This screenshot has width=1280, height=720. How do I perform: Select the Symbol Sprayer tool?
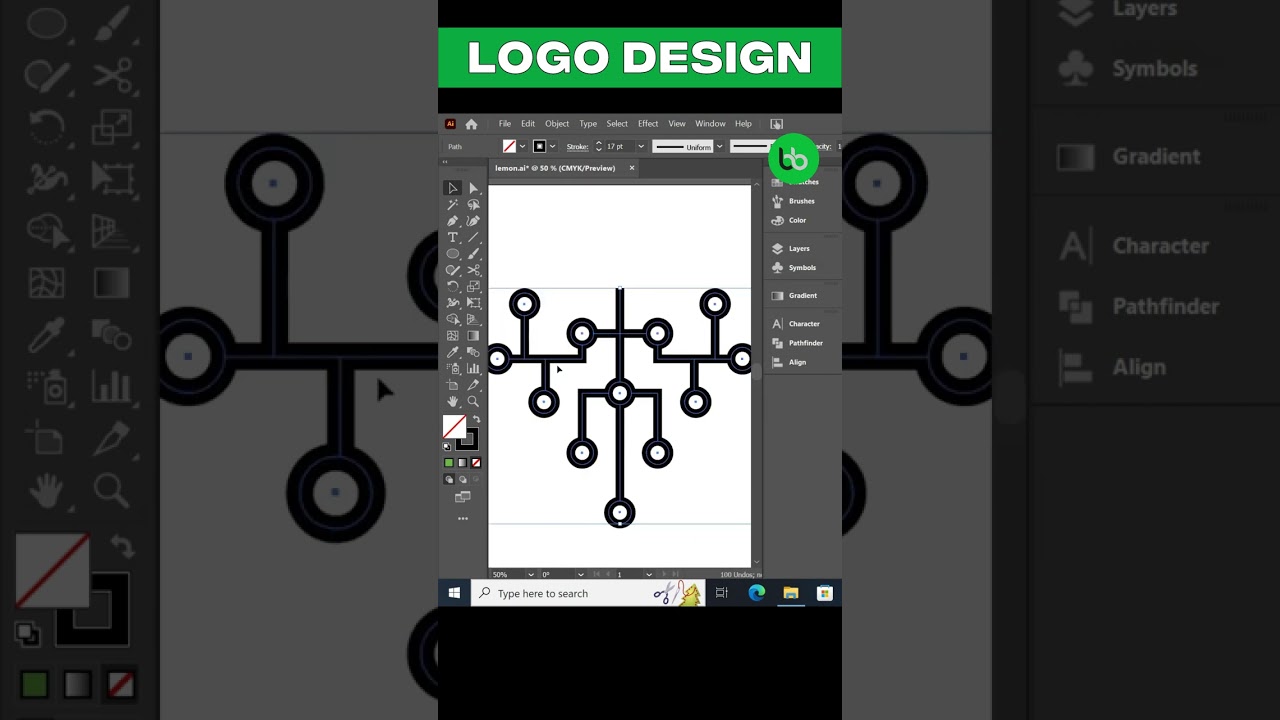tap(452, 368)
